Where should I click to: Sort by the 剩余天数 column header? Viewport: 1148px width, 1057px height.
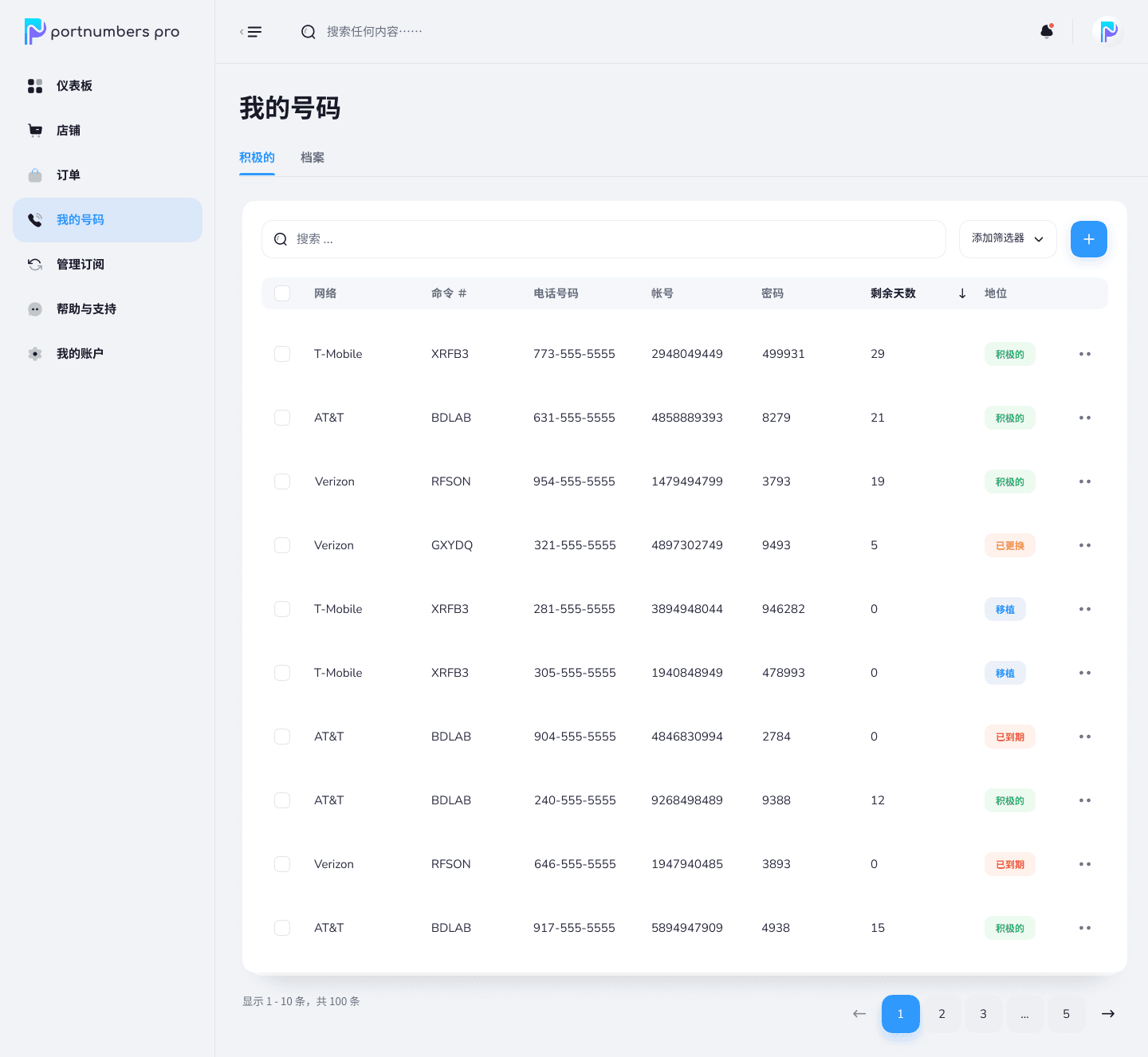[893, 293]
